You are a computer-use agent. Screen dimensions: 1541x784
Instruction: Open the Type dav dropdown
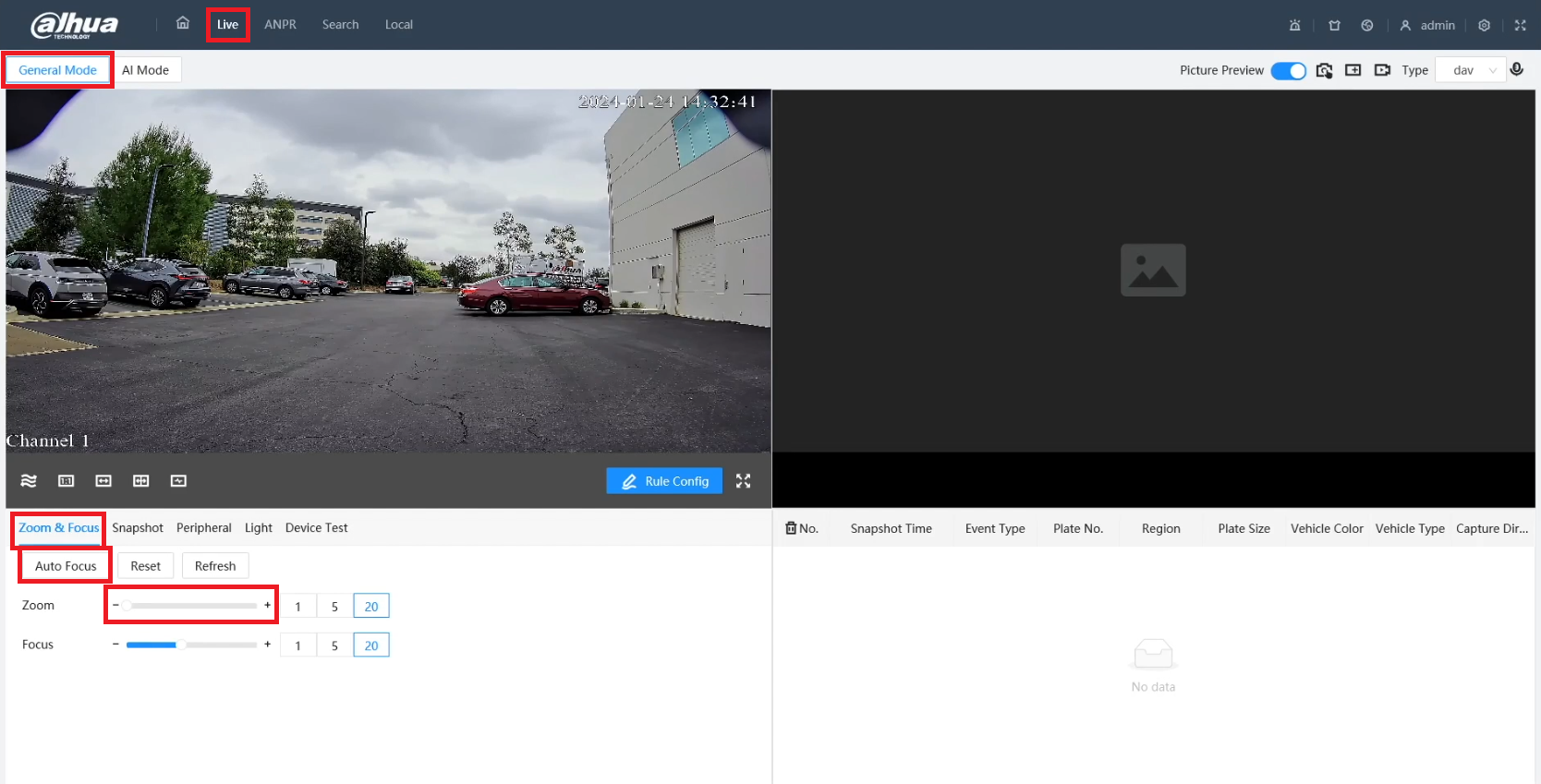1471,70
